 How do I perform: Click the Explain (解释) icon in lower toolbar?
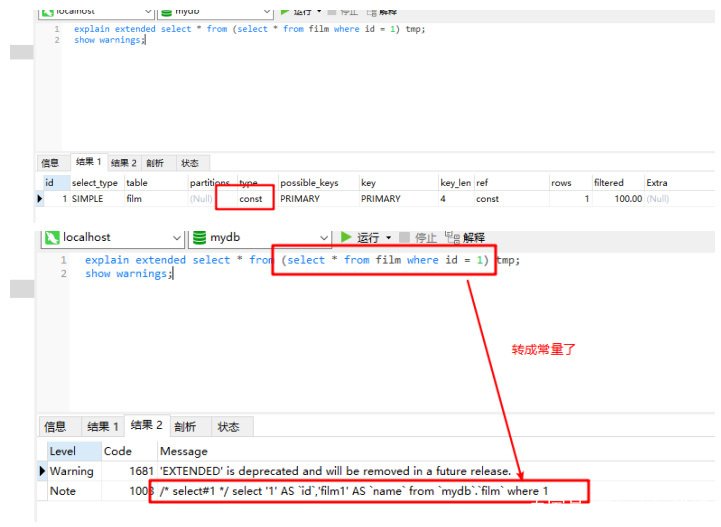point(452,237)
